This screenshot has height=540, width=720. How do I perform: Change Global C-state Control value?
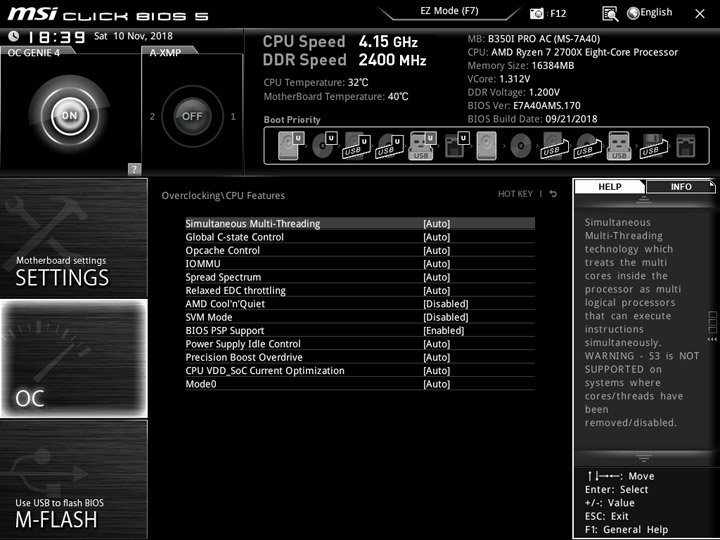[437, 237]
